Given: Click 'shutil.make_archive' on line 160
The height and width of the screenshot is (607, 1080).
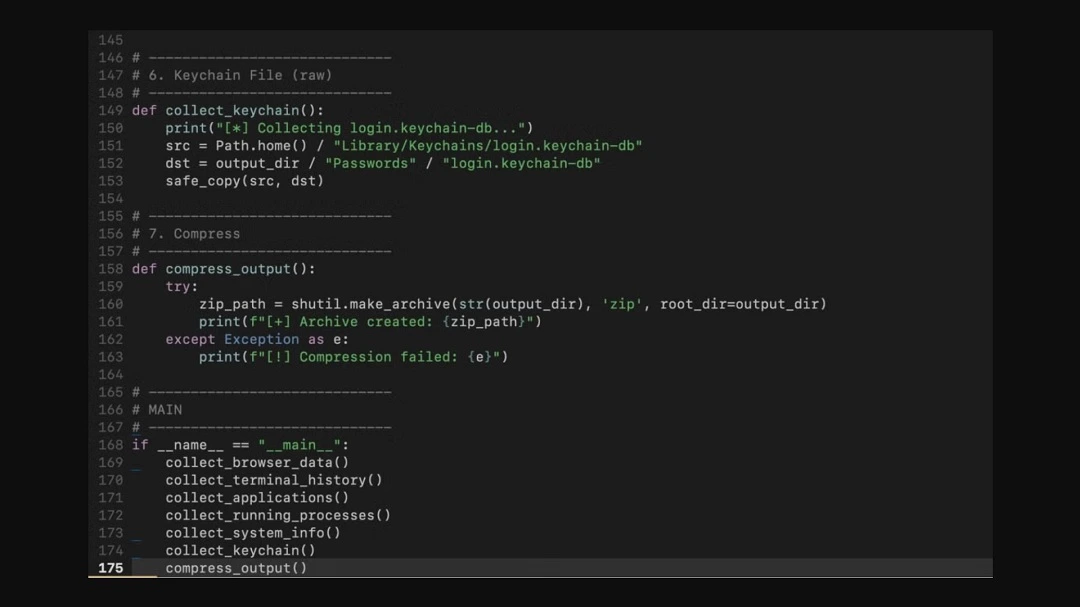Looking at the screenshot, I should (371, 304).
